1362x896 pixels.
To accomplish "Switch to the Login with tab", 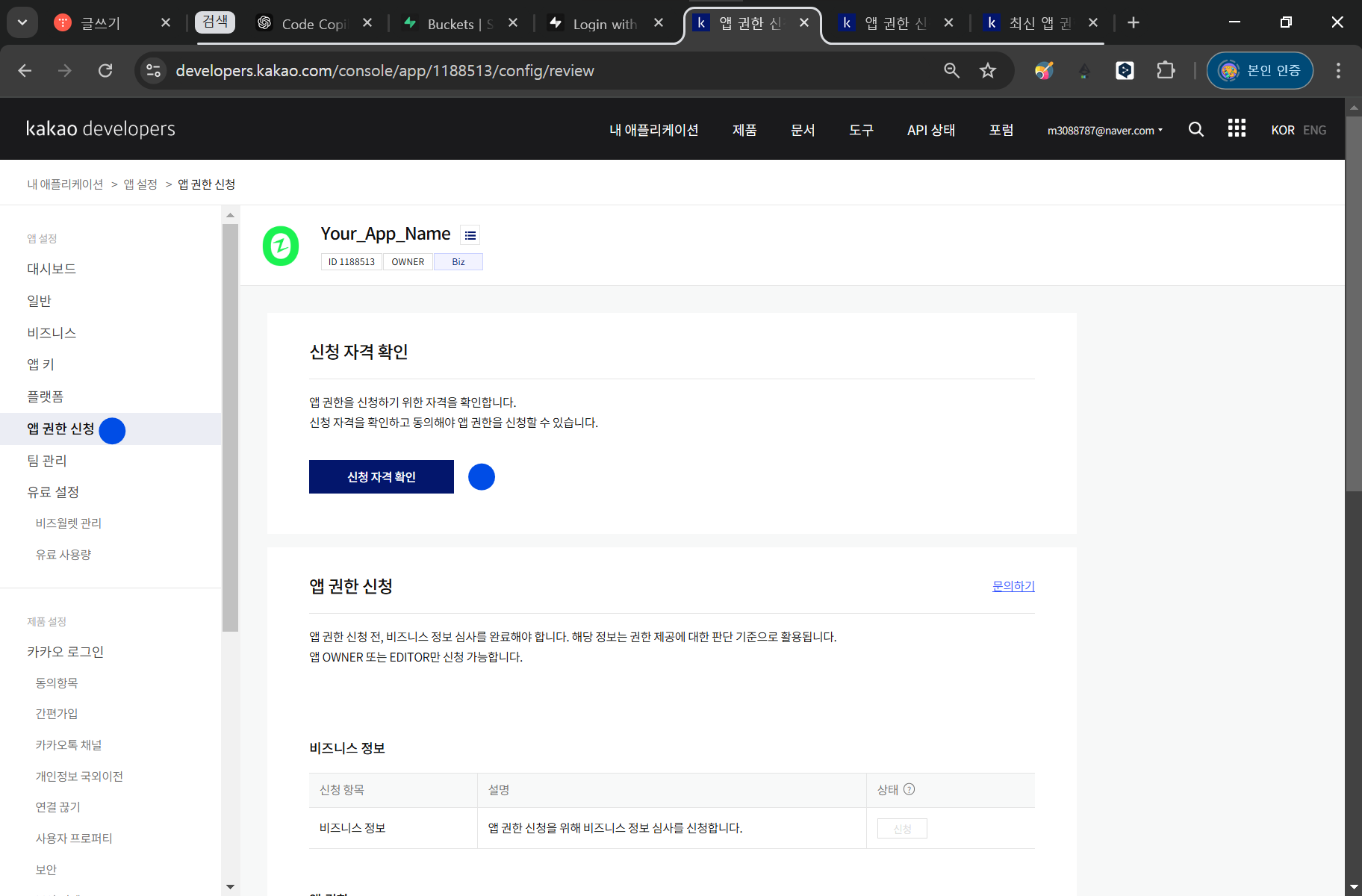I will [605, 23].
